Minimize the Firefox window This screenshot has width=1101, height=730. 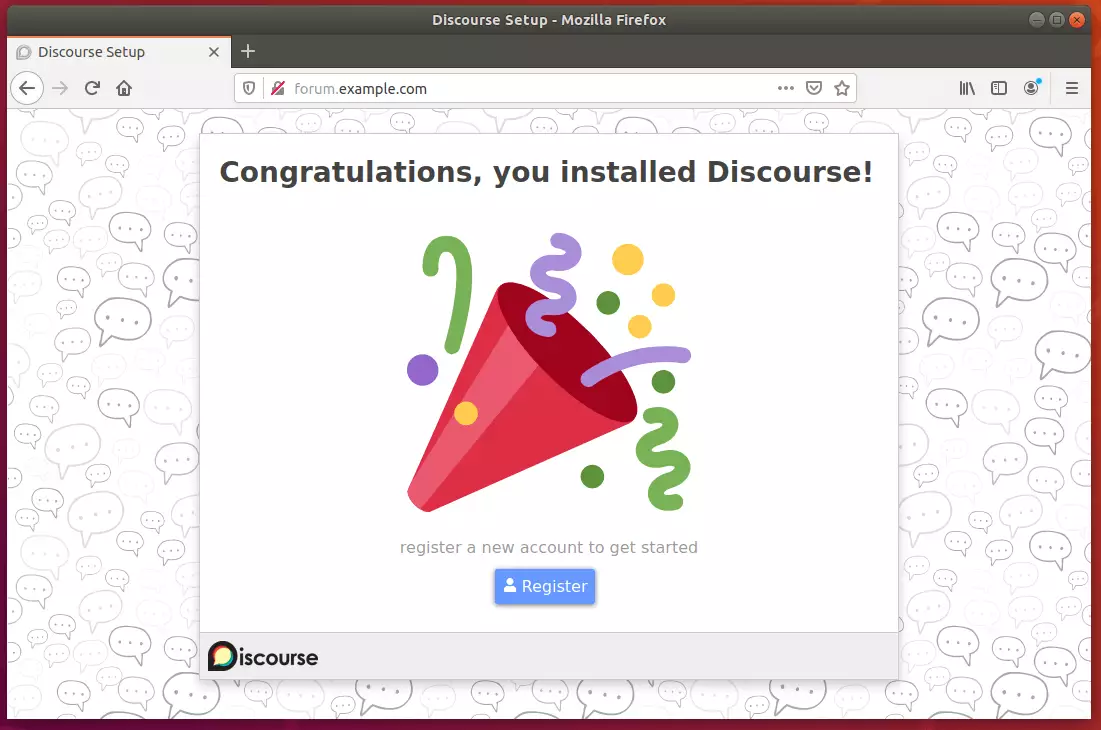tap(1036, 20)
